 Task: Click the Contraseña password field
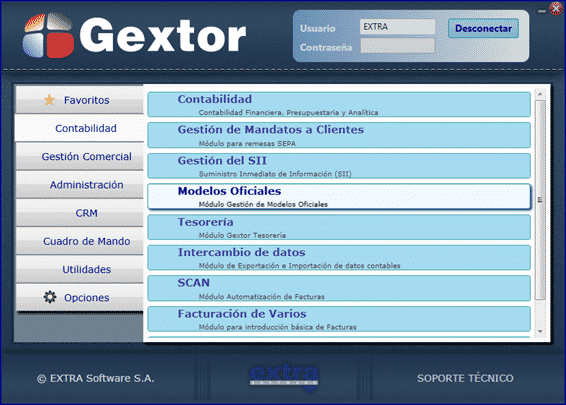[x=397, y=46]
